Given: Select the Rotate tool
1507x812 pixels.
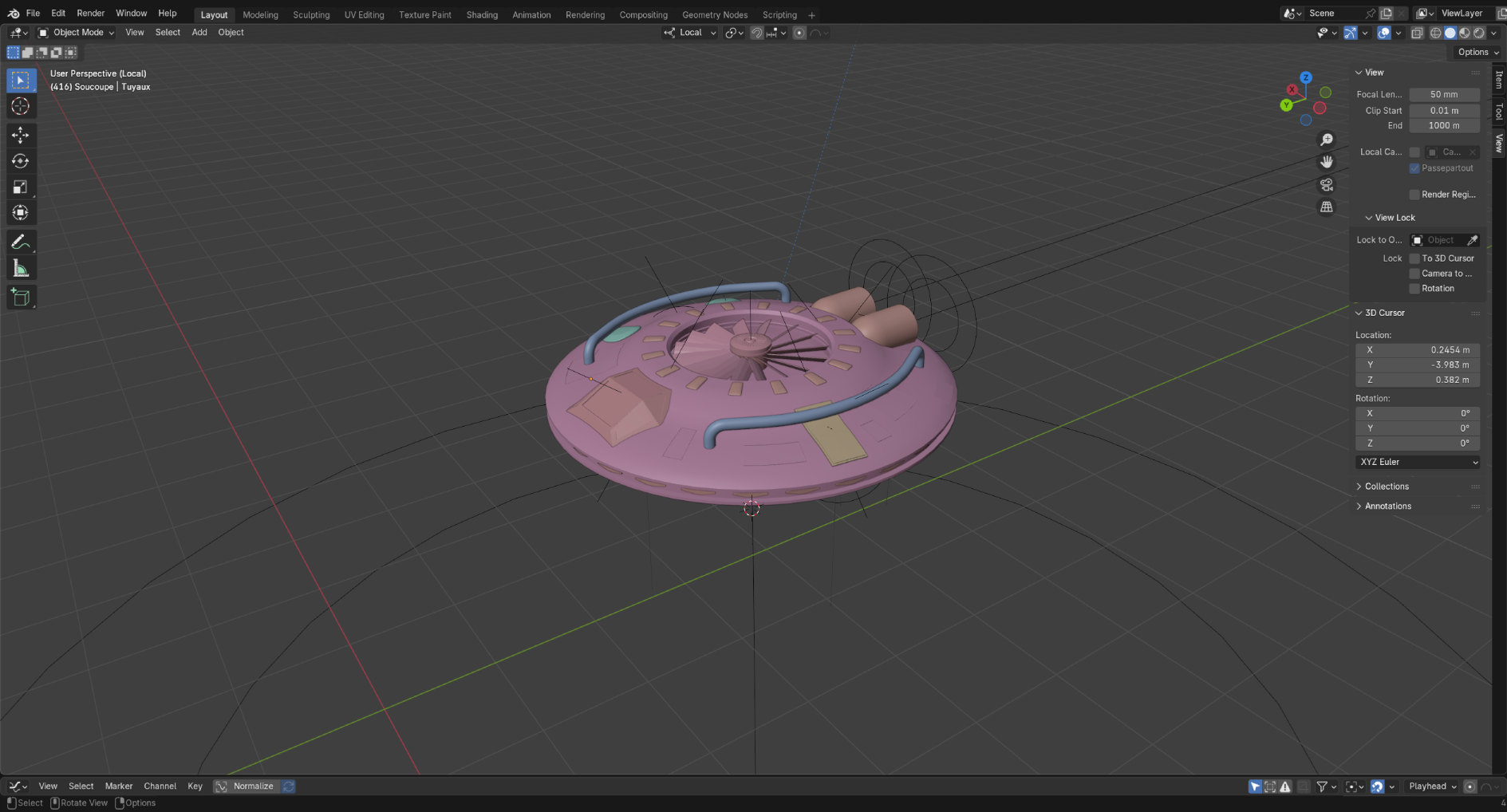Looking at the screenshot, I should point(21,161).
